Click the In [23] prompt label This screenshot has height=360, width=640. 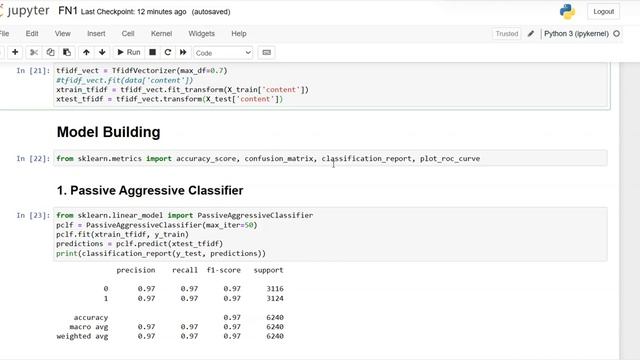tap(33, 215)
